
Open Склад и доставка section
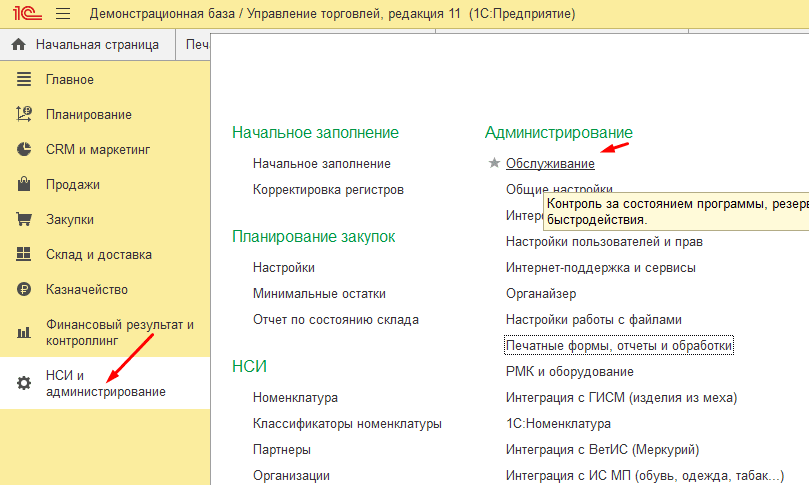[105, 255]
